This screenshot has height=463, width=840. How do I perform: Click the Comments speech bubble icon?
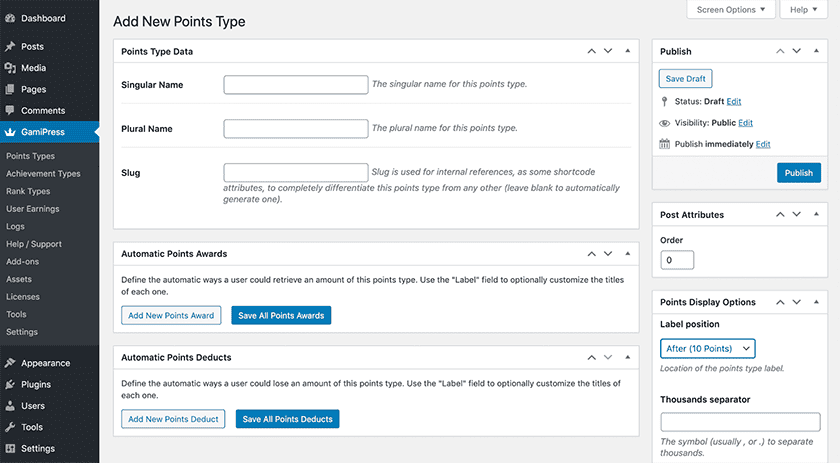pos(10,110)
